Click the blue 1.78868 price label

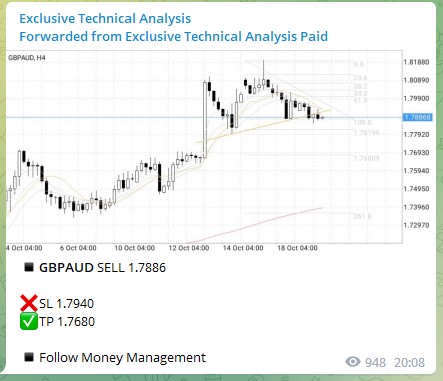tap(418, 117)
